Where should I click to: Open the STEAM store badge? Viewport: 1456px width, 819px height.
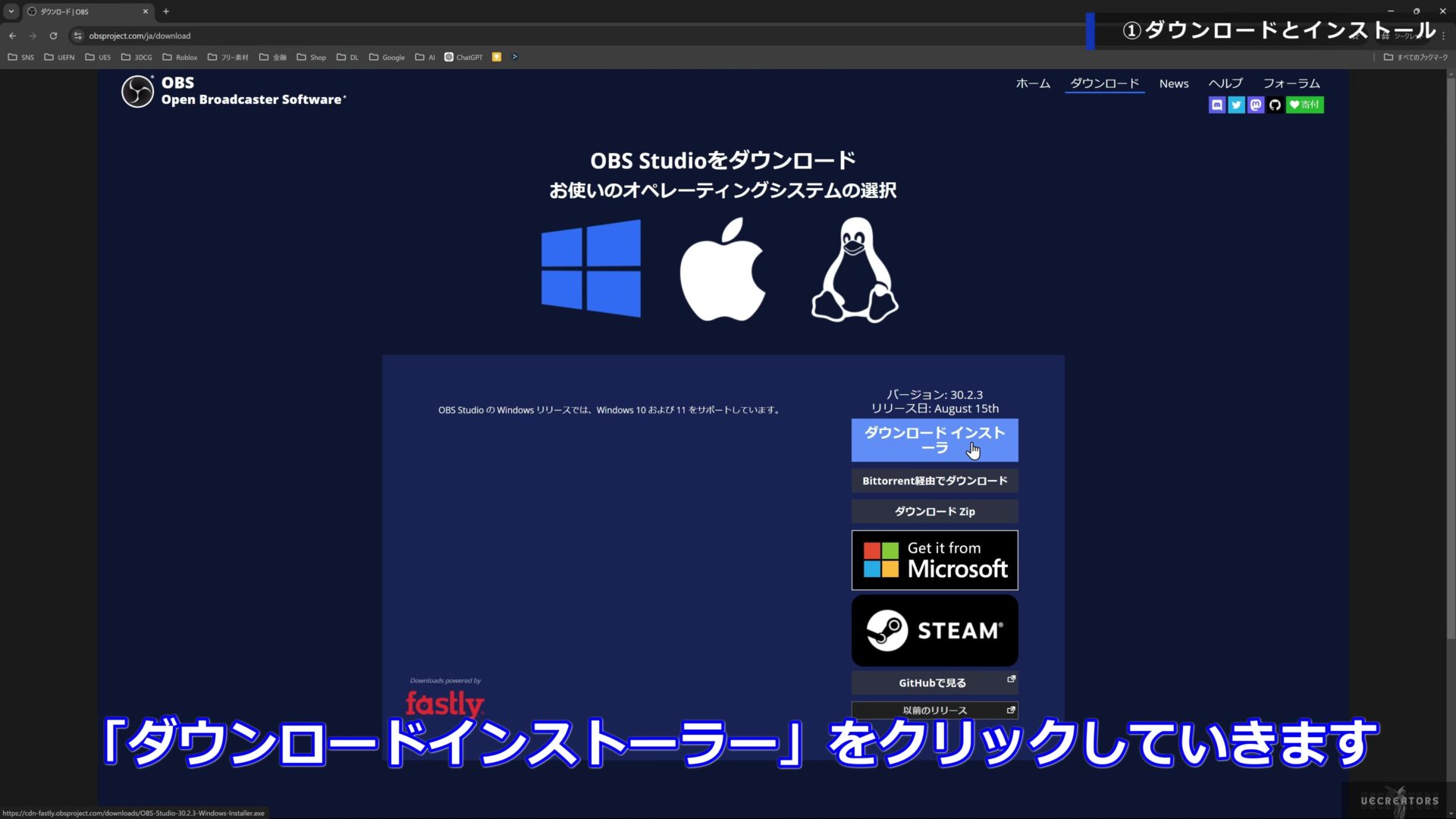(x=934, y=630)
